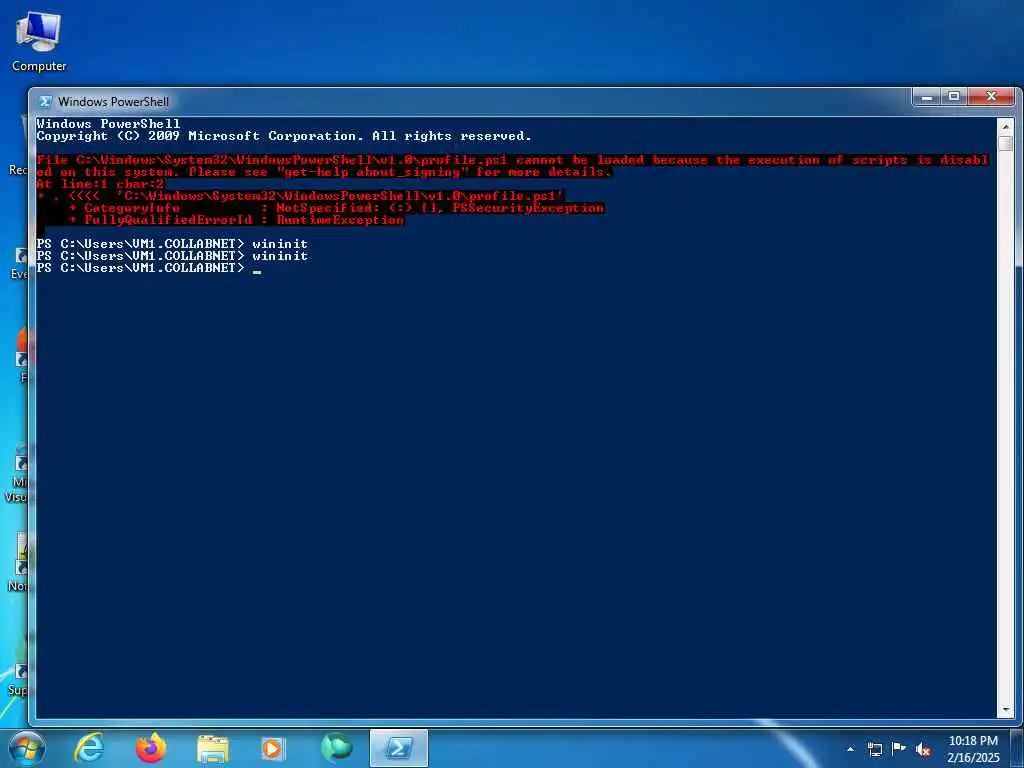This screenshot has height=768, width=1024.
Task: Maximize the Windows PowerShell window
Action: (953, 97)
